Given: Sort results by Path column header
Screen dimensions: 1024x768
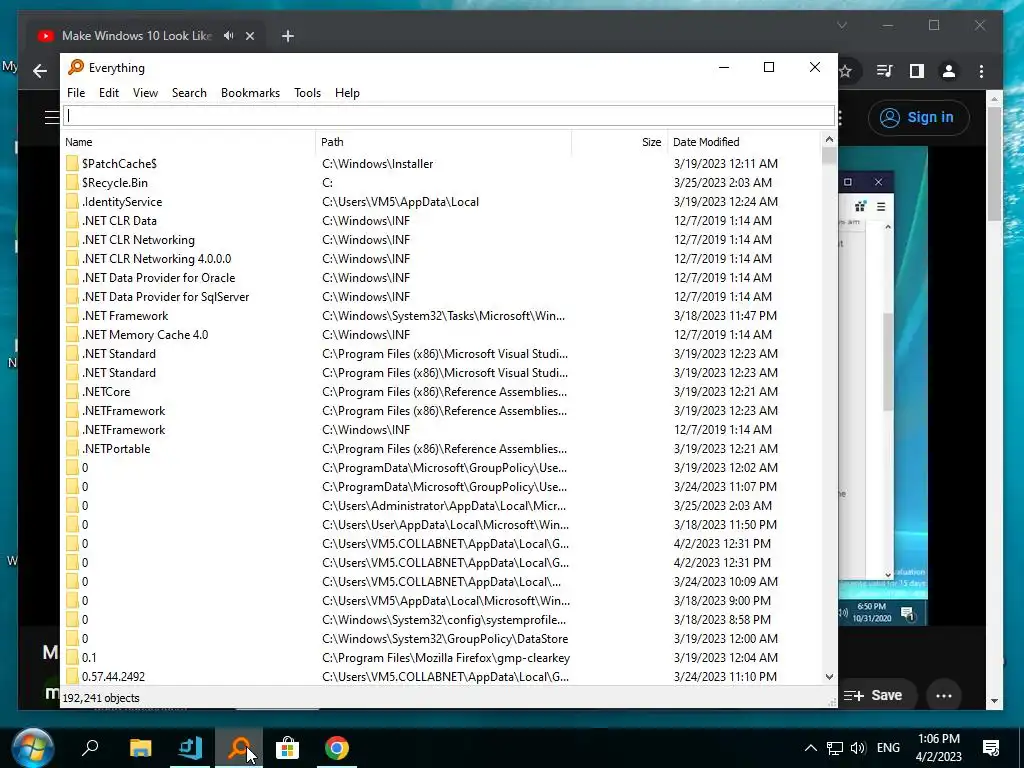Looking at the screenshot, I should tap(443, 142).
